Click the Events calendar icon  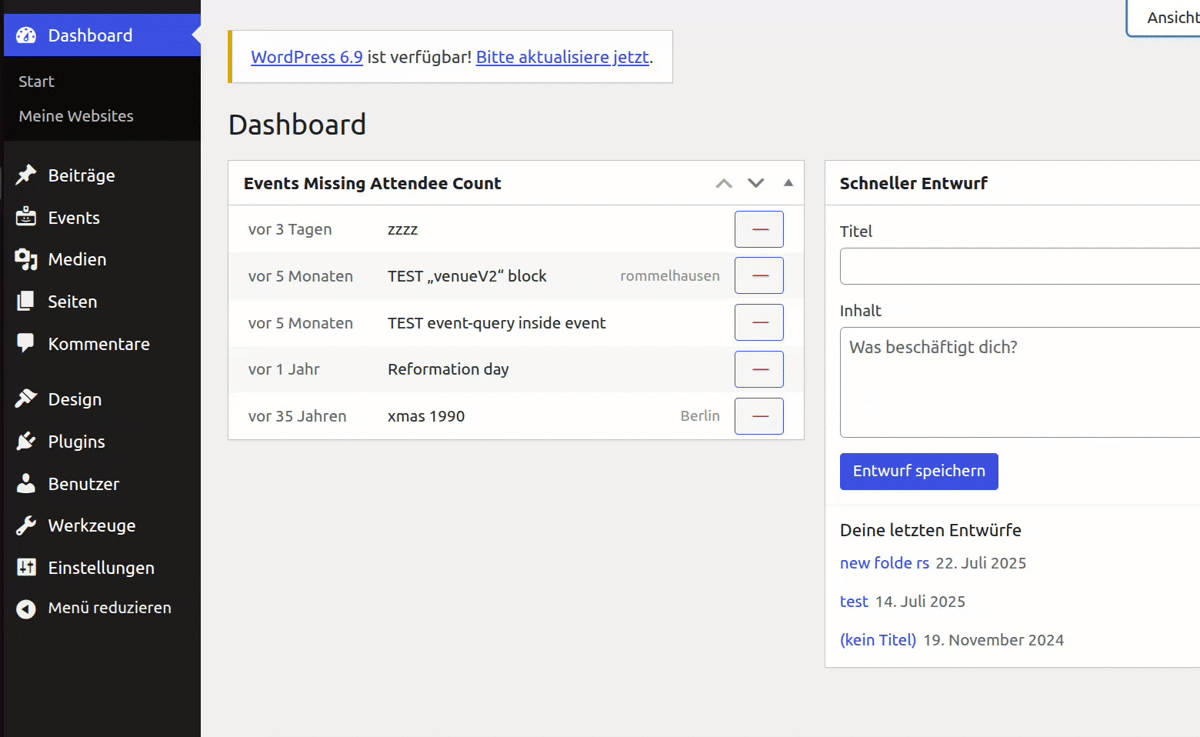pos(26,217)
